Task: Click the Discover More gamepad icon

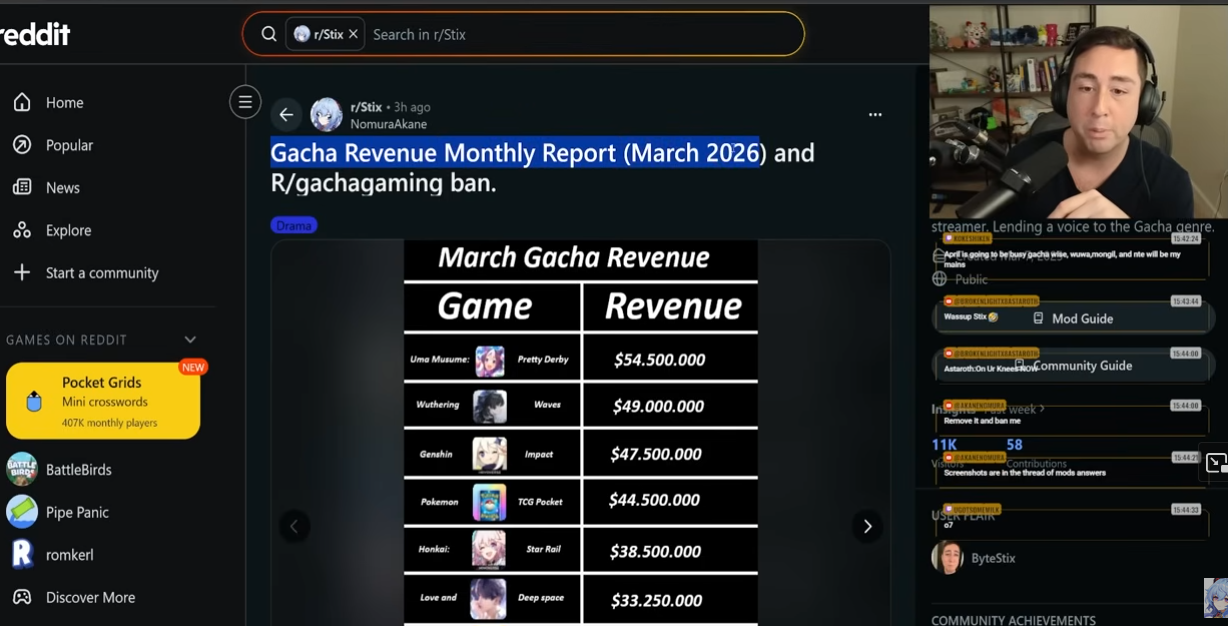Action: (22, 597)
